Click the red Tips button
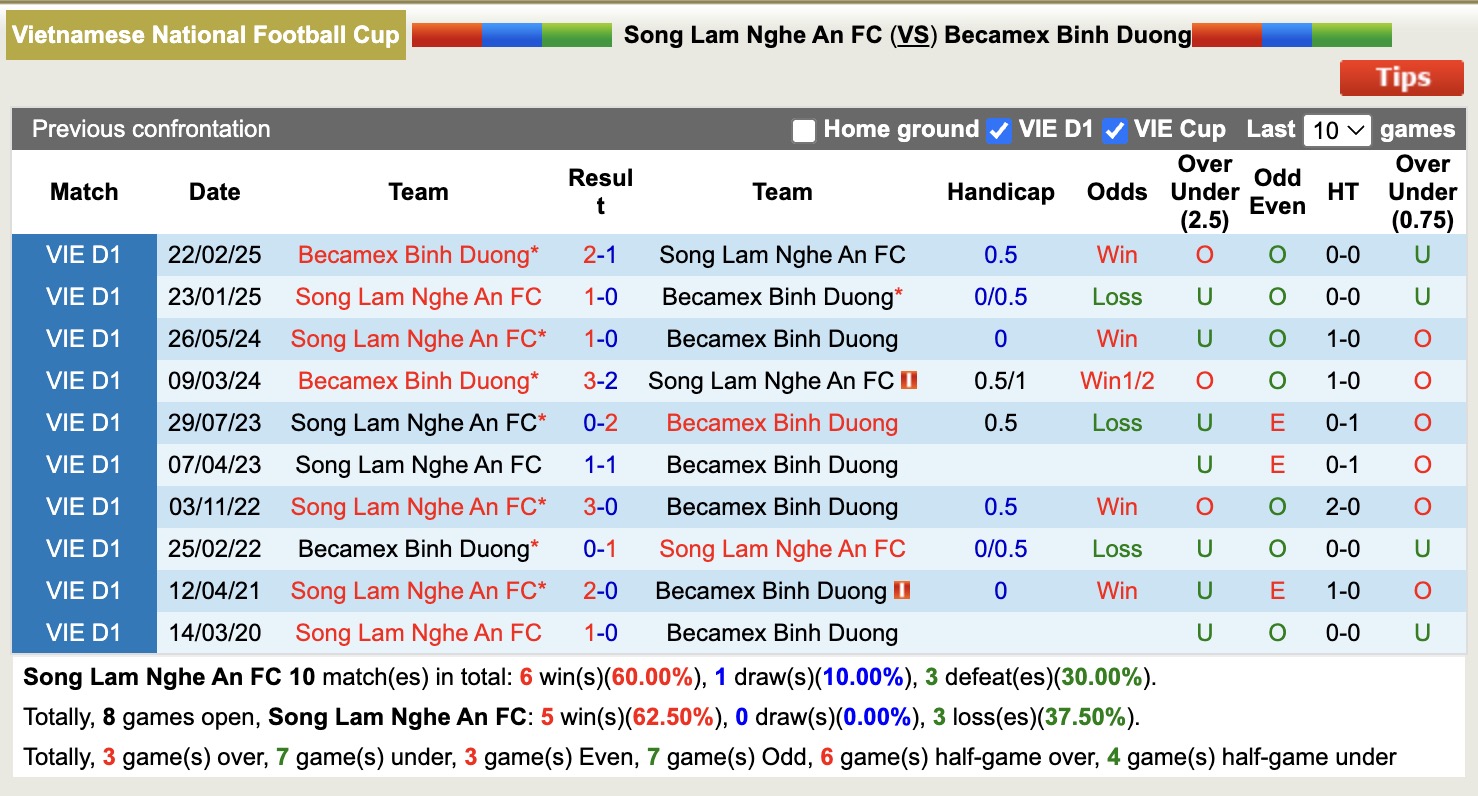 point(1403,78)
